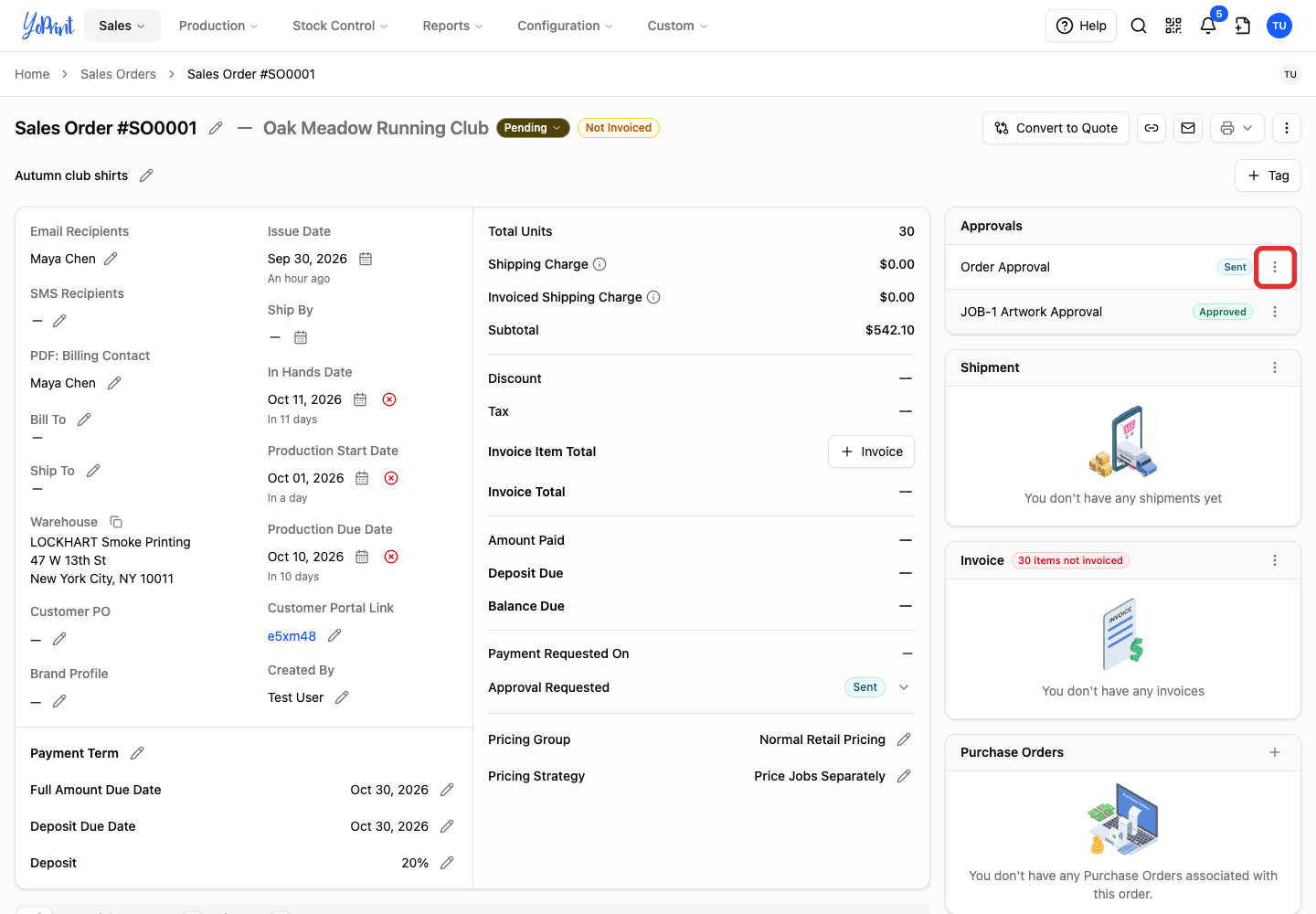This screenshot has height=914, width=1316.
Task: Open the Custom menu
Action: tap(677, 26)
